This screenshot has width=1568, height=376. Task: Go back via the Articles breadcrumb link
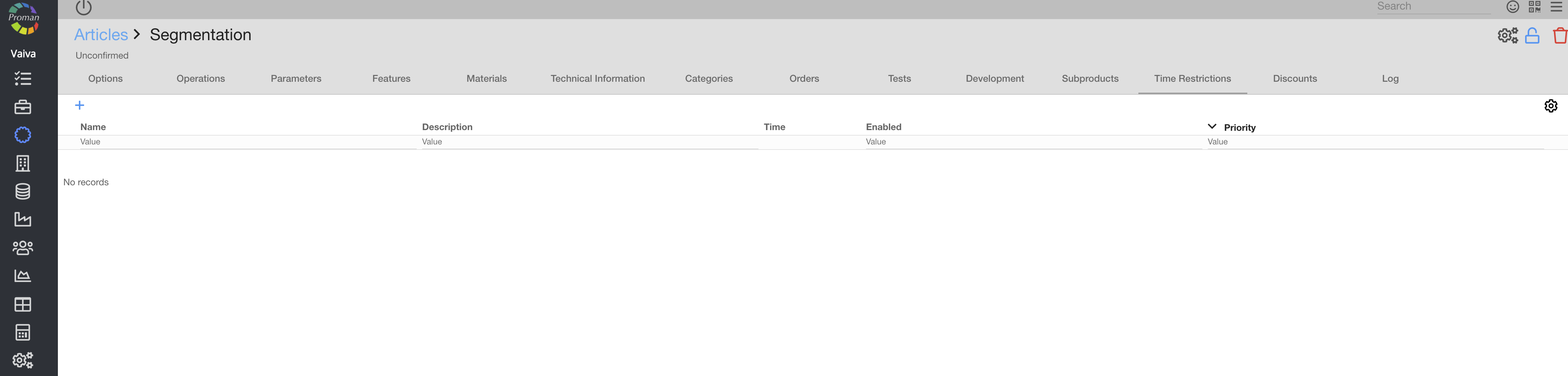click(101, 35)
